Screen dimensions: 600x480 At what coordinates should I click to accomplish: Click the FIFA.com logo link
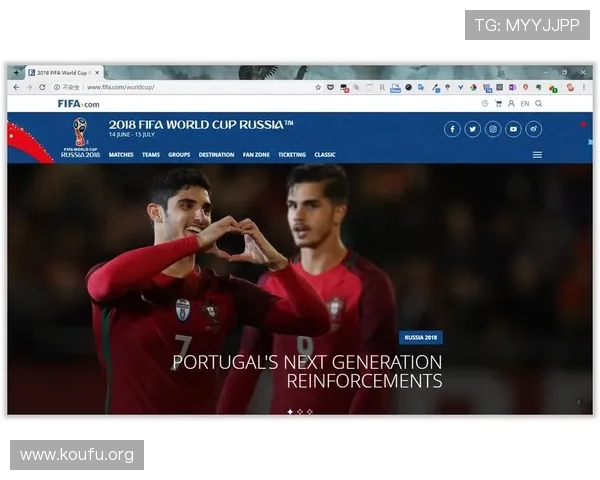tap(78, 103)
